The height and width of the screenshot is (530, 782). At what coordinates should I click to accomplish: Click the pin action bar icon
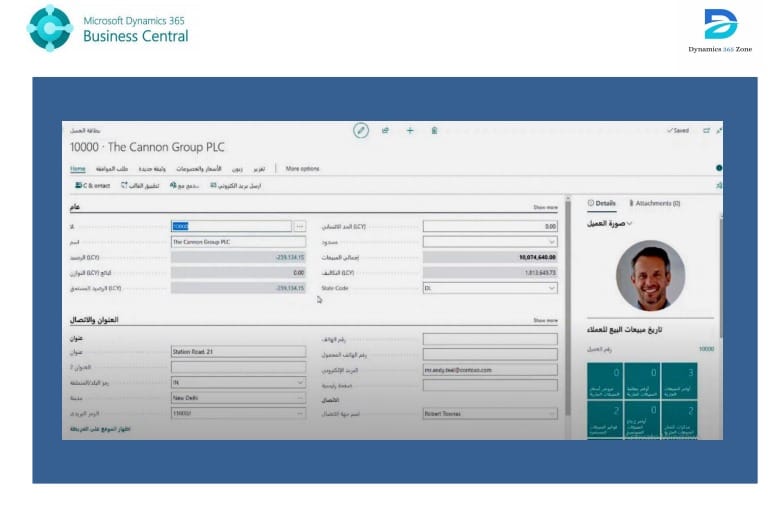[x=719, y=185]
